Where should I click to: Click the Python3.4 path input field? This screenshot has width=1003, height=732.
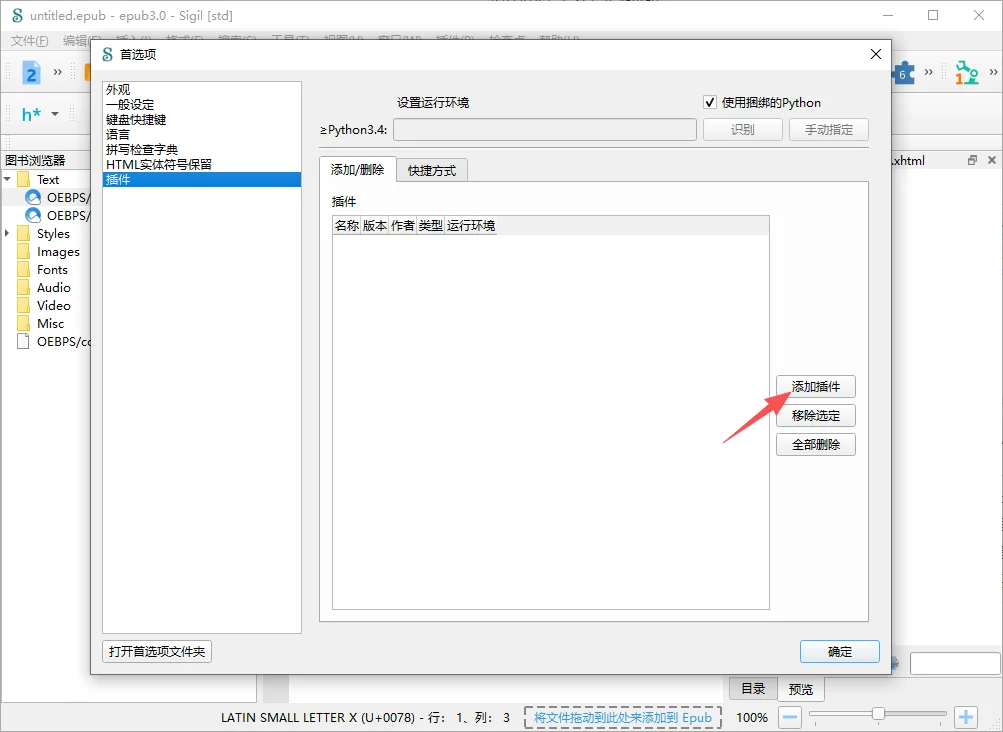[x=545, y=129]
